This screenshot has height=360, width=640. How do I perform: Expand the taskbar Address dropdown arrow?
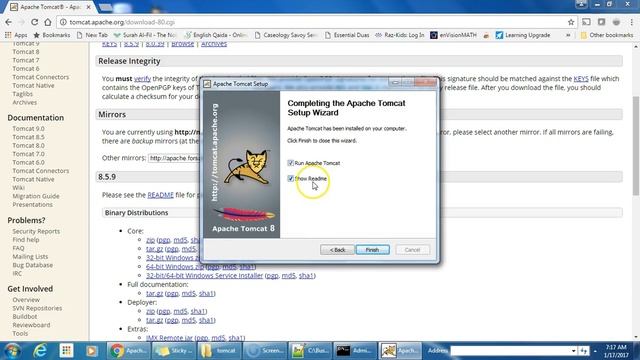pos(573,351)
